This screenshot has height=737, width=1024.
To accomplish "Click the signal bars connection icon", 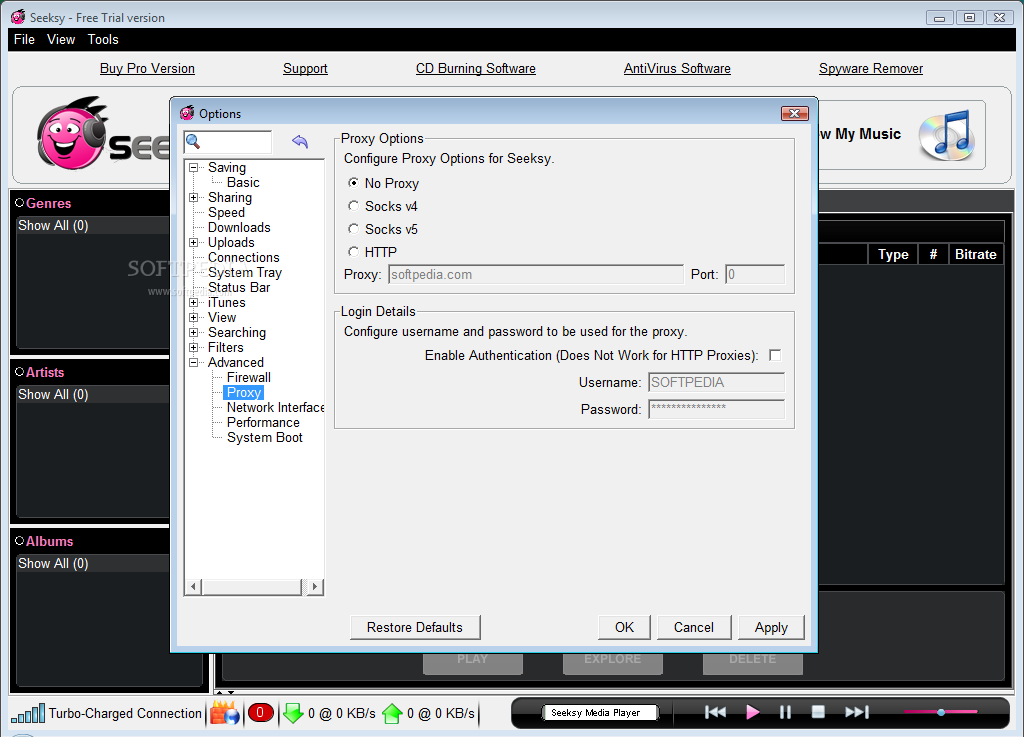I will click(28, 713).
